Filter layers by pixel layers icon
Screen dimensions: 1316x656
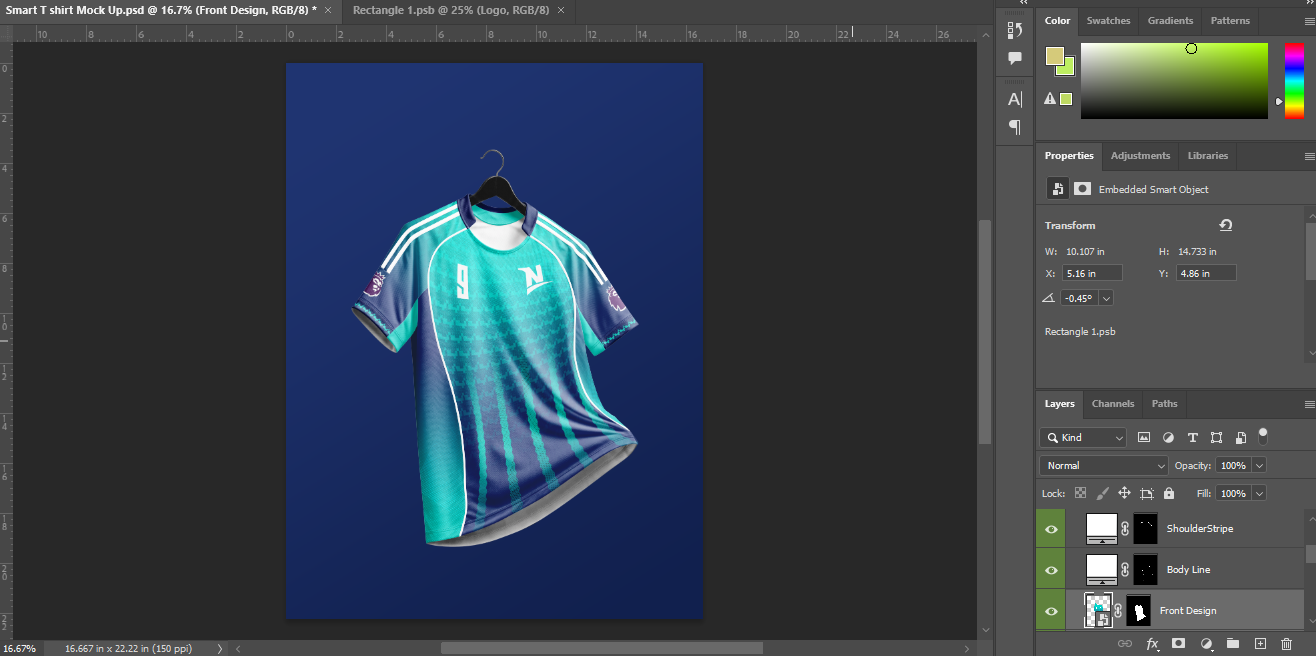pos(1144,437)
